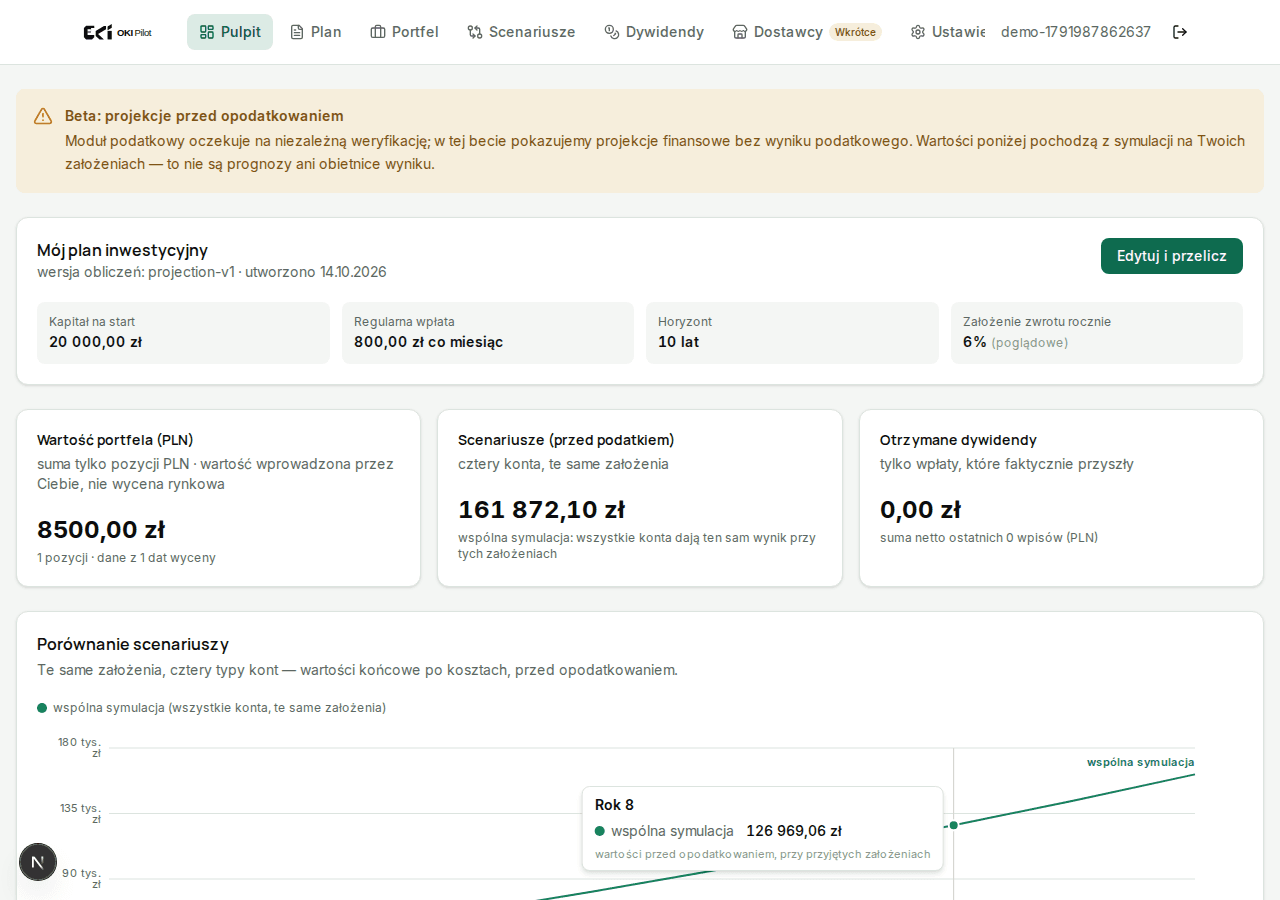Click the Plan document icon

coord(297,32)
